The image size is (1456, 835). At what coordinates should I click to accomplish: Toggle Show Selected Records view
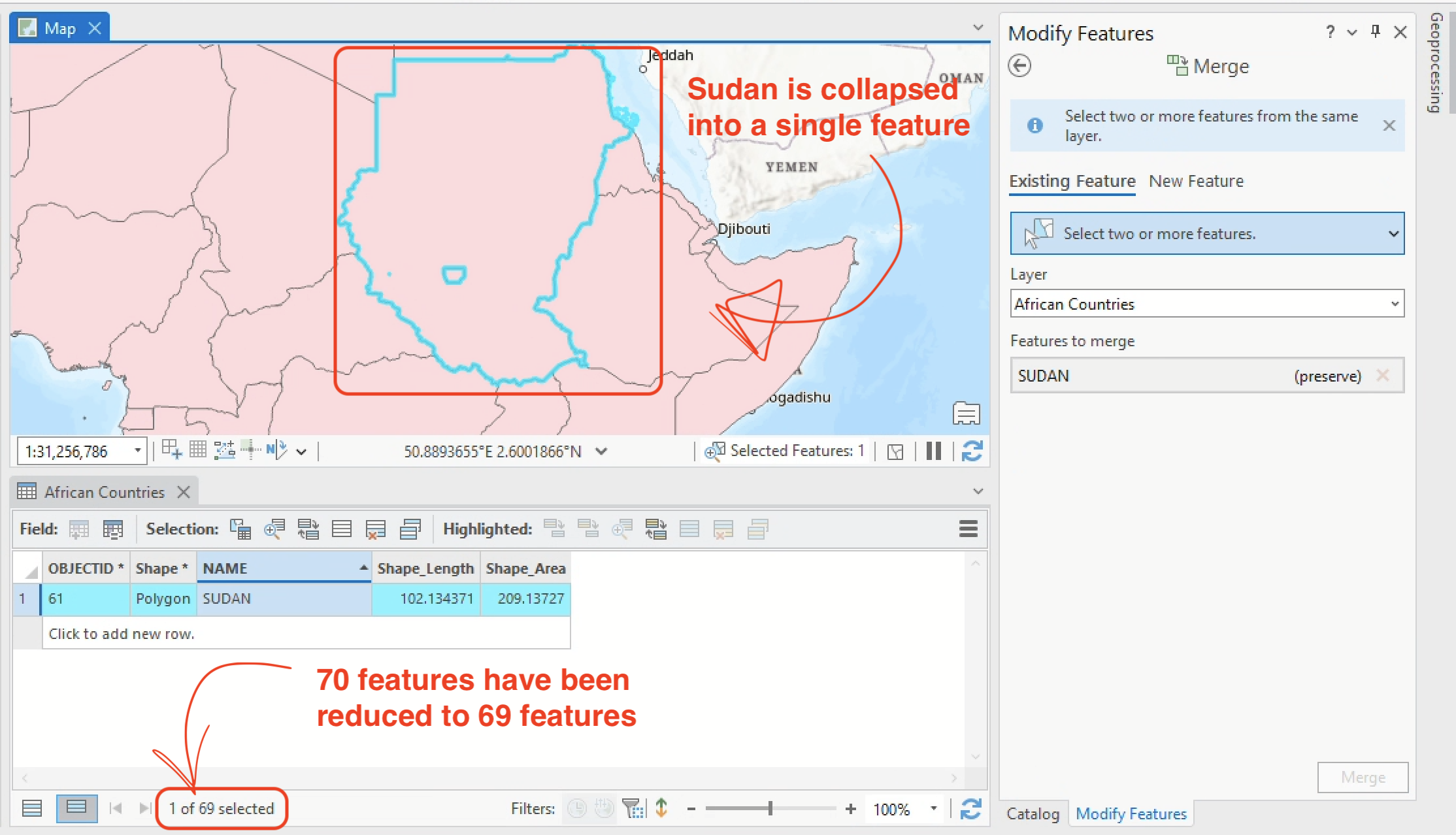[x=76, y=808]
